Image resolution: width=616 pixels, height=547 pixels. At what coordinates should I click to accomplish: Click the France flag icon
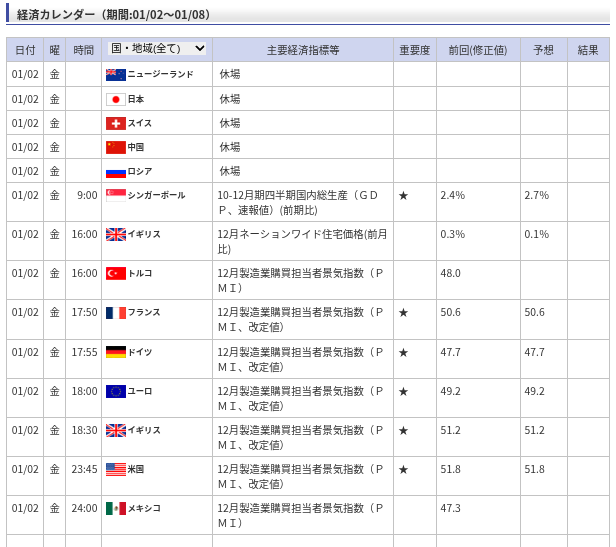click(116, 312)
